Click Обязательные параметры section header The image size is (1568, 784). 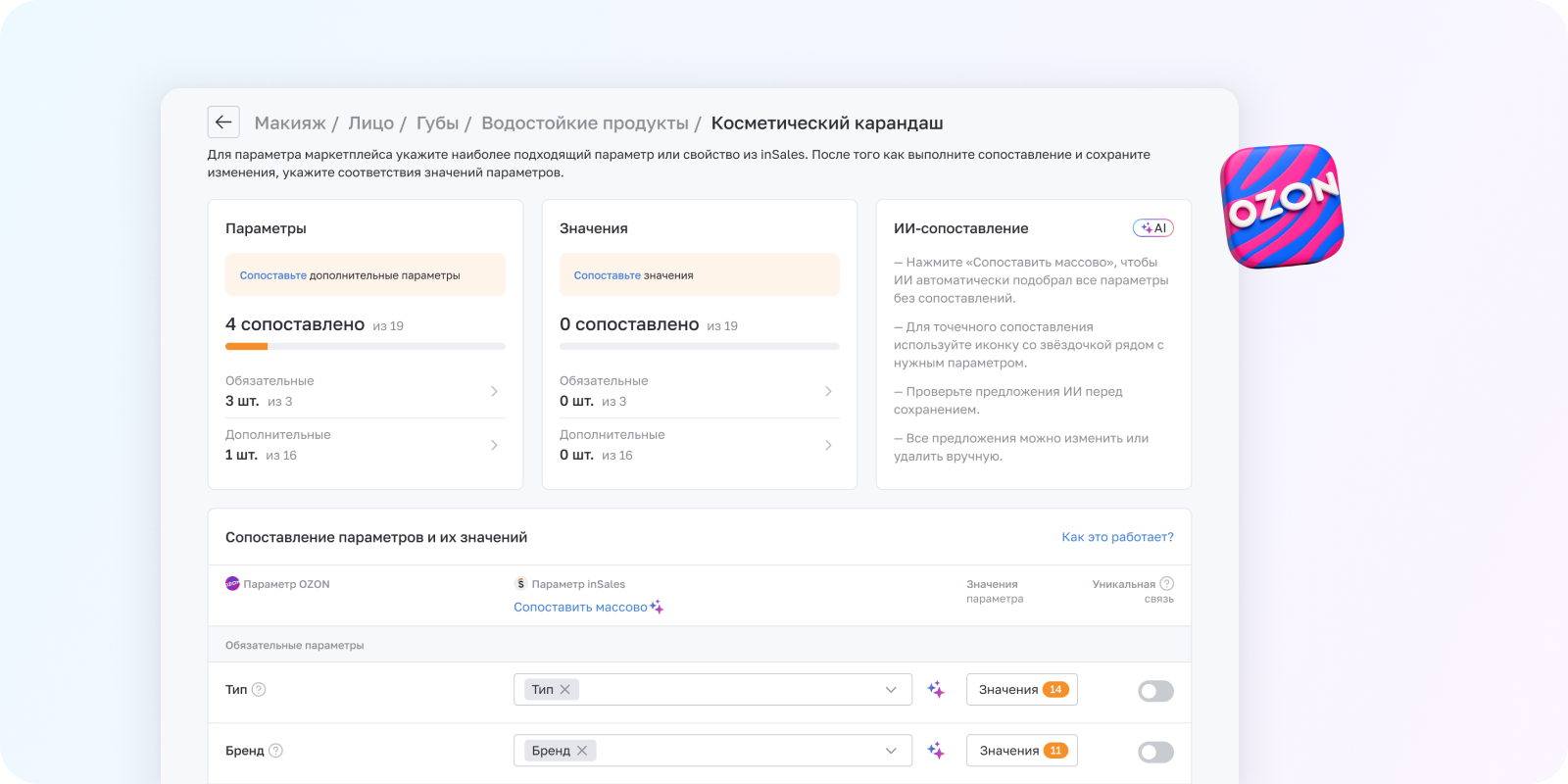click(700, 645)
